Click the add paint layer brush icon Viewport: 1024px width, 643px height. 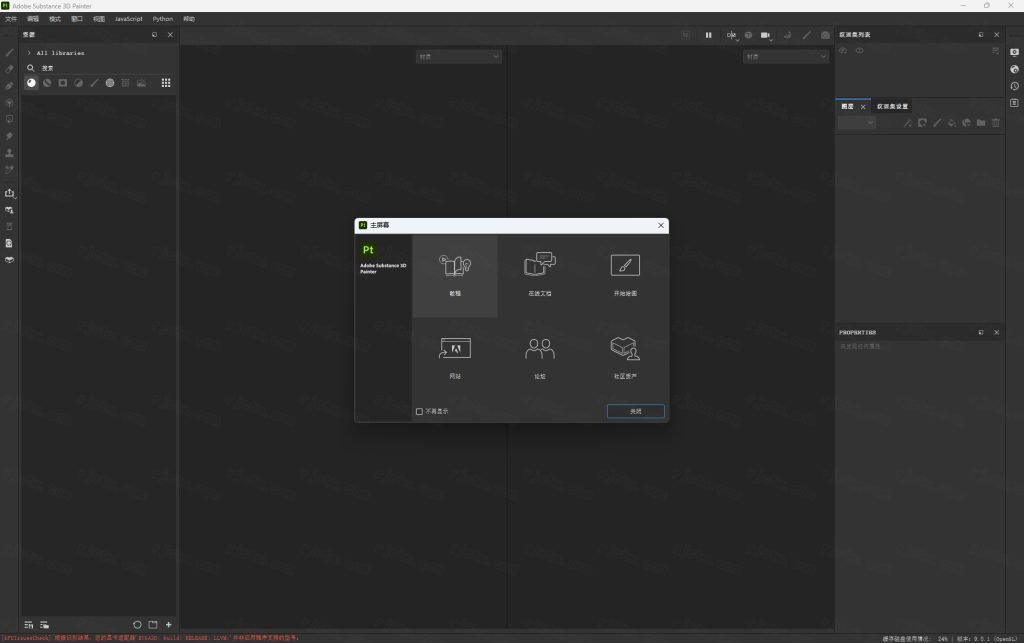(x=937, y=123)
